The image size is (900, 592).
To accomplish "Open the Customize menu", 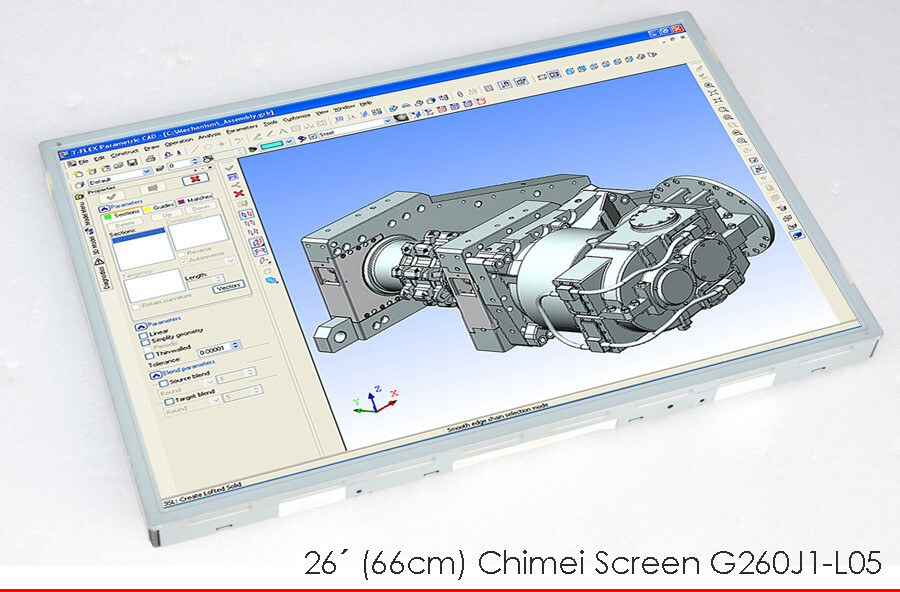I will (x=296, y=117).
